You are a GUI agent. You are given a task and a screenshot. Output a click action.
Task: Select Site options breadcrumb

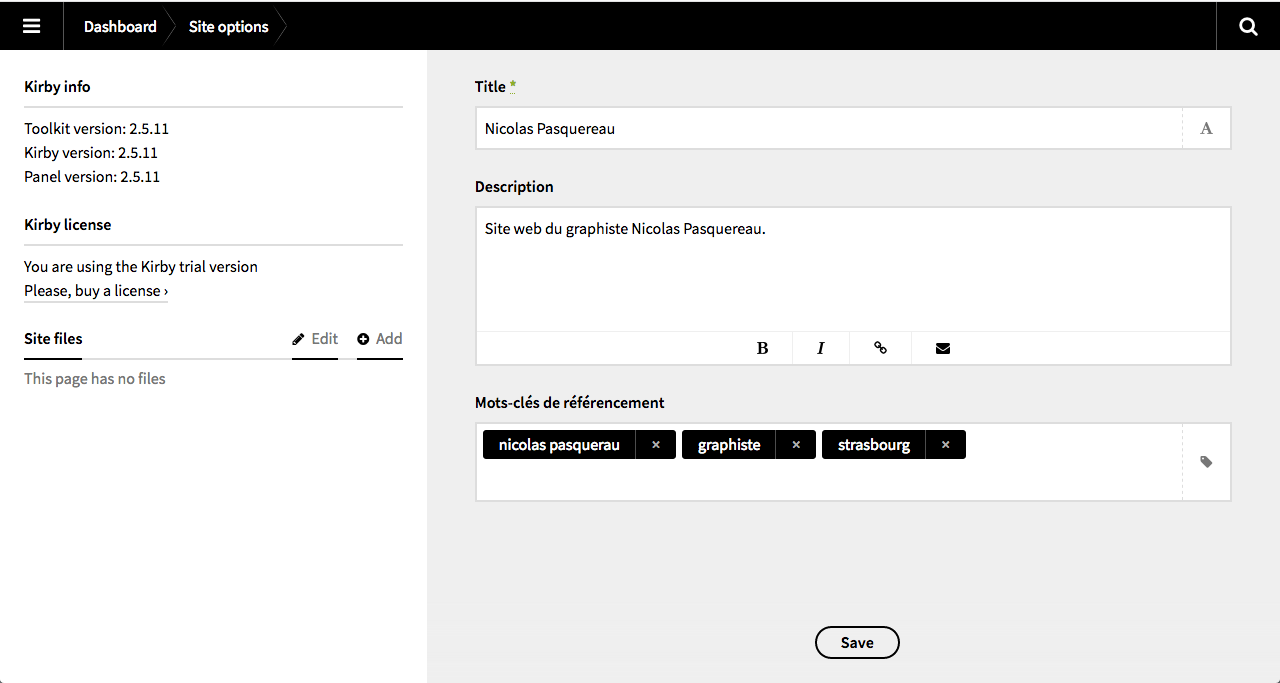point(228,26)
